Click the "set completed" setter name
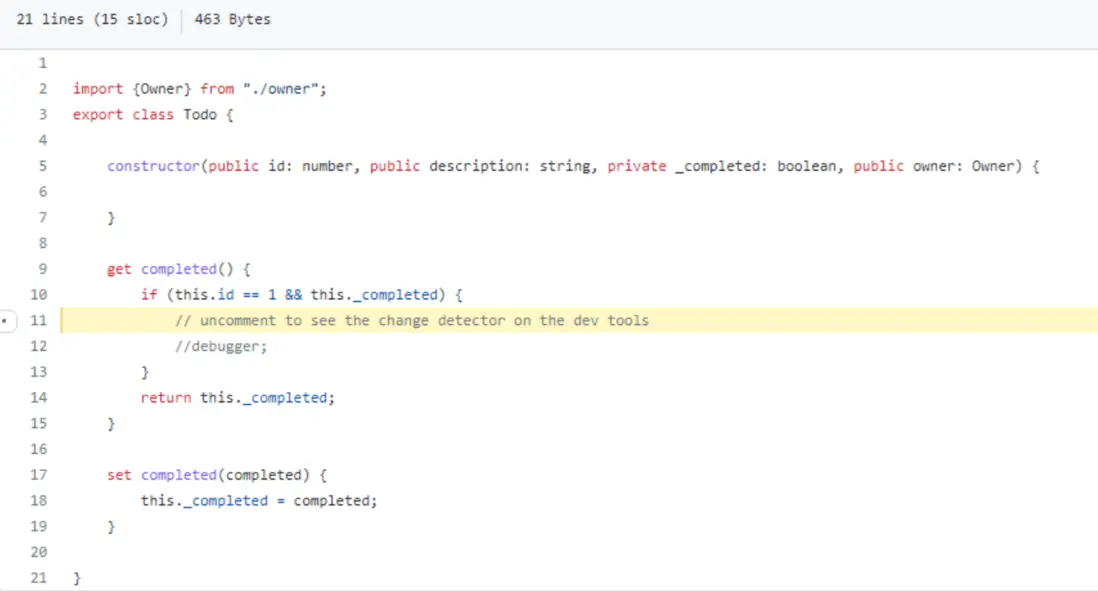The image size is (1098, 591). point(178,475)
